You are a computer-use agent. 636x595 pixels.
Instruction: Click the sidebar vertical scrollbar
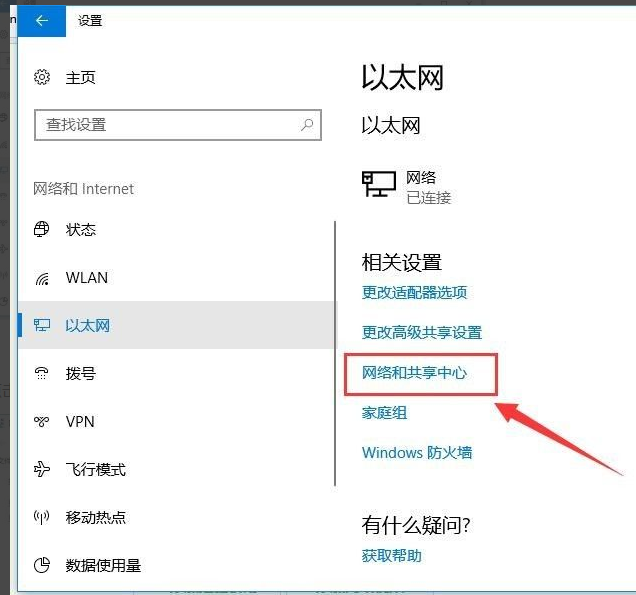336,350
